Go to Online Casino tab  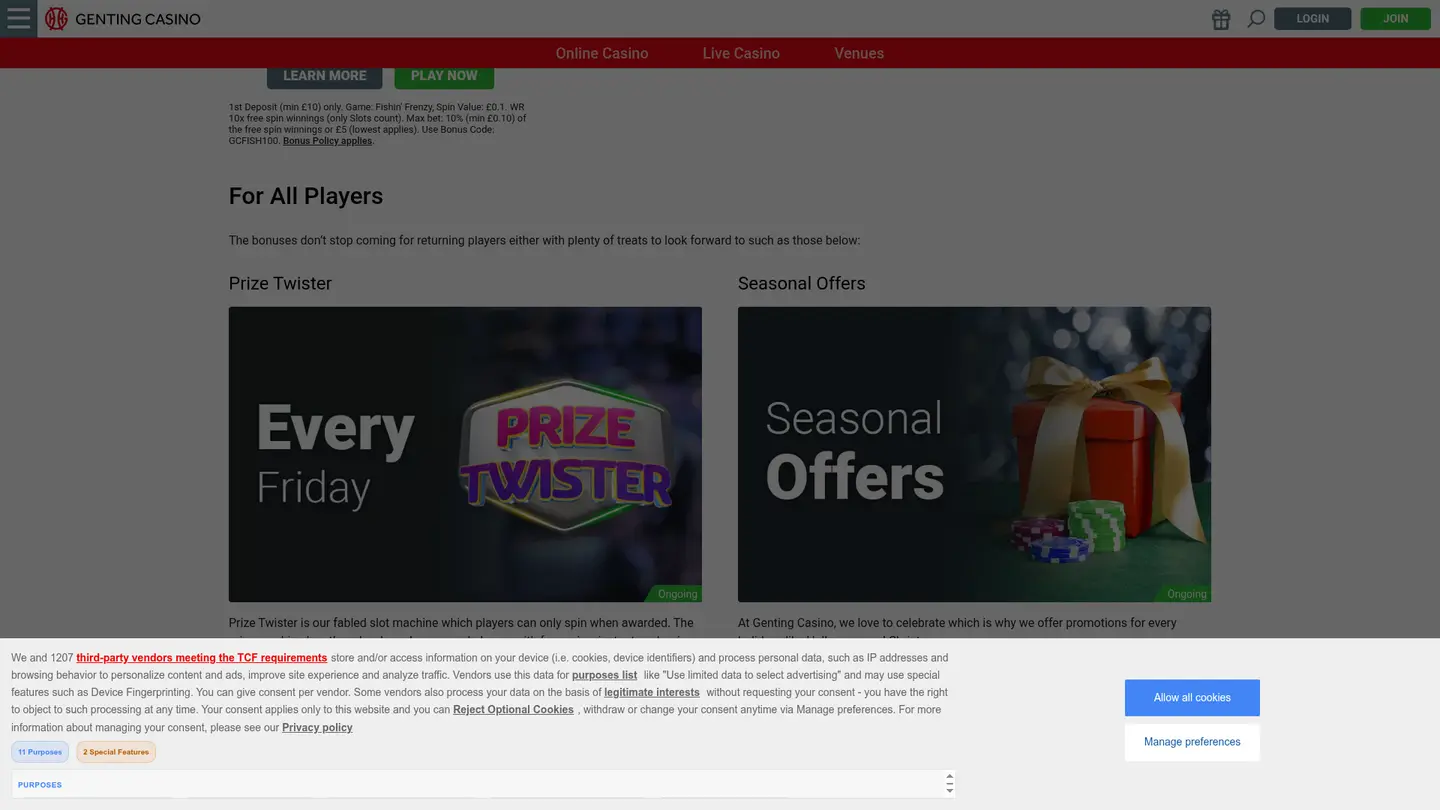point(602,53)
